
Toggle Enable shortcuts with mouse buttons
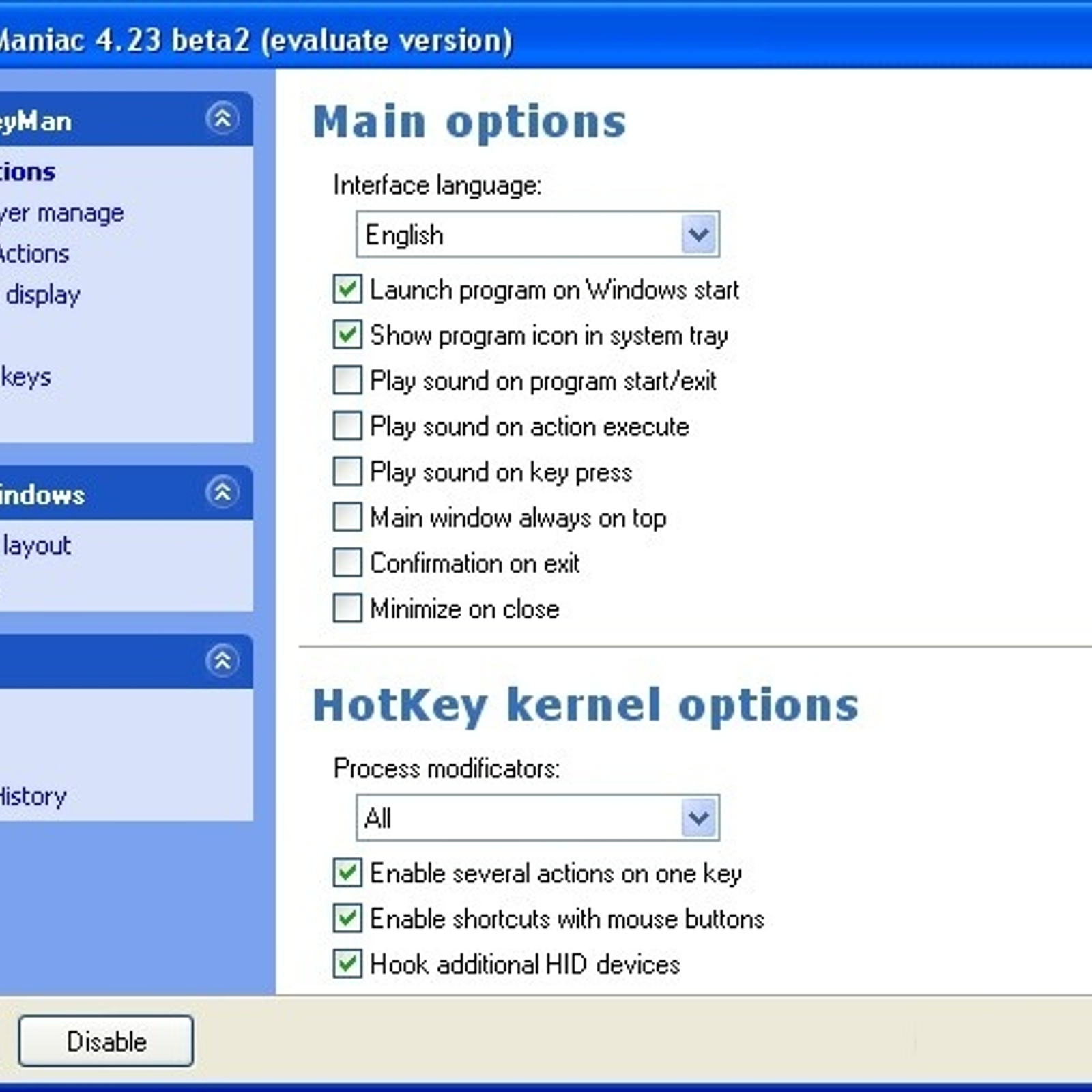point(347,919)
